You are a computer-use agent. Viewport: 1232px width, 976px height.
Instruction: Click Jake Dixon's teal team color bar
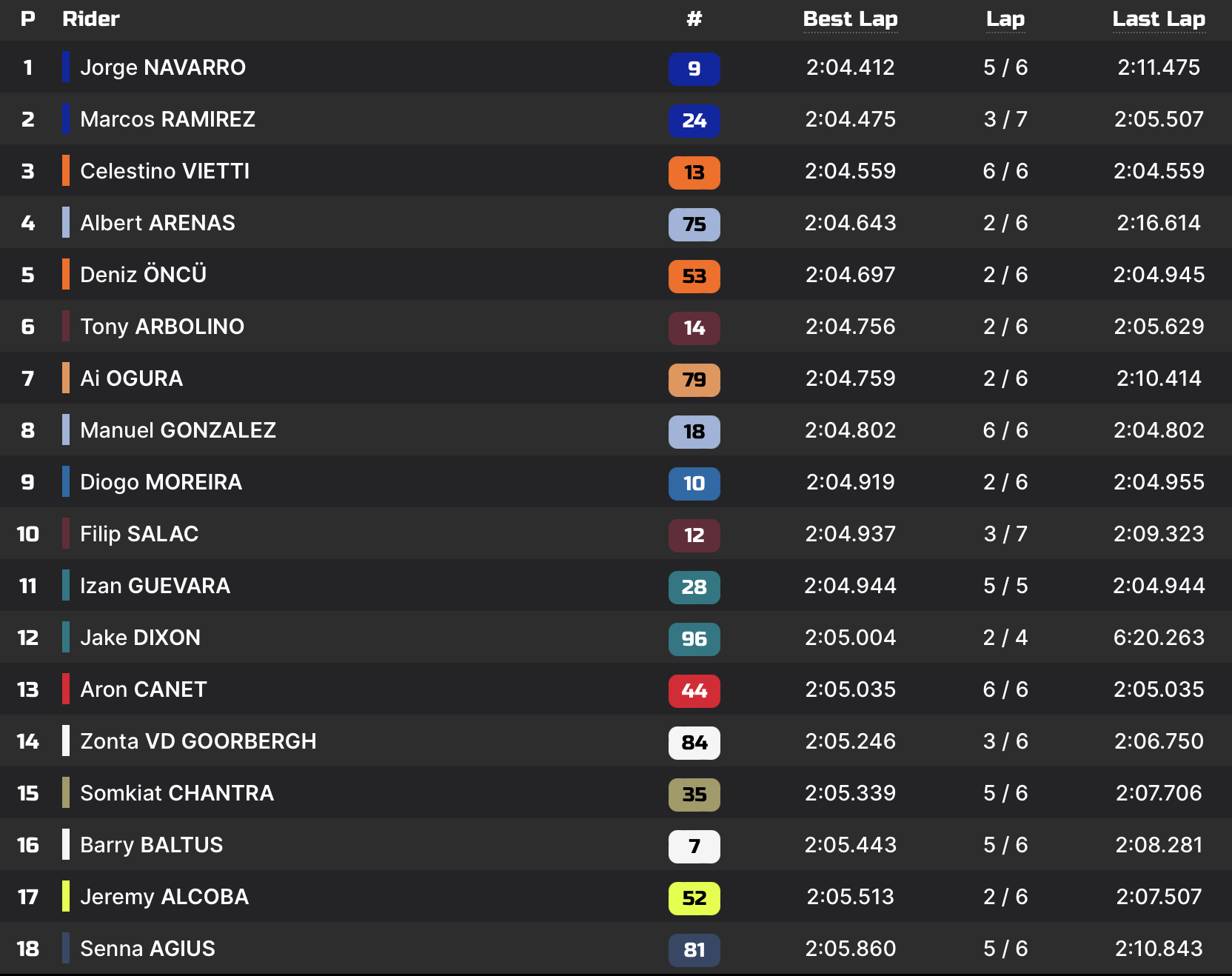[x=66, y=637]
